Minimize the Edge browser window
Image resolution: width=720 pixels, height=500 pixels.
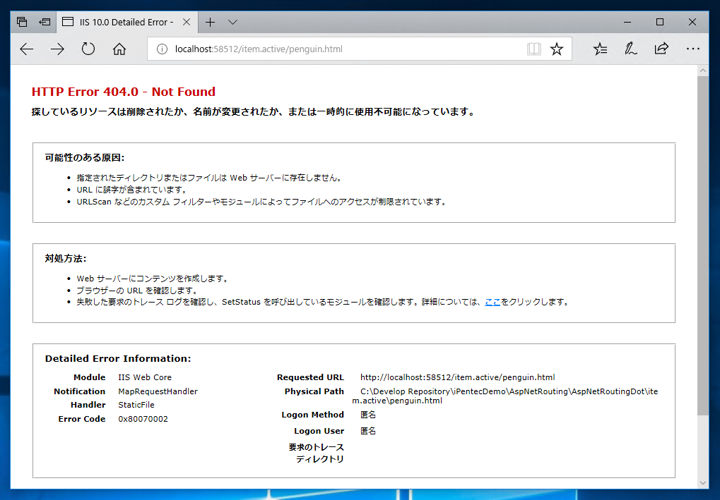(628, 22)
